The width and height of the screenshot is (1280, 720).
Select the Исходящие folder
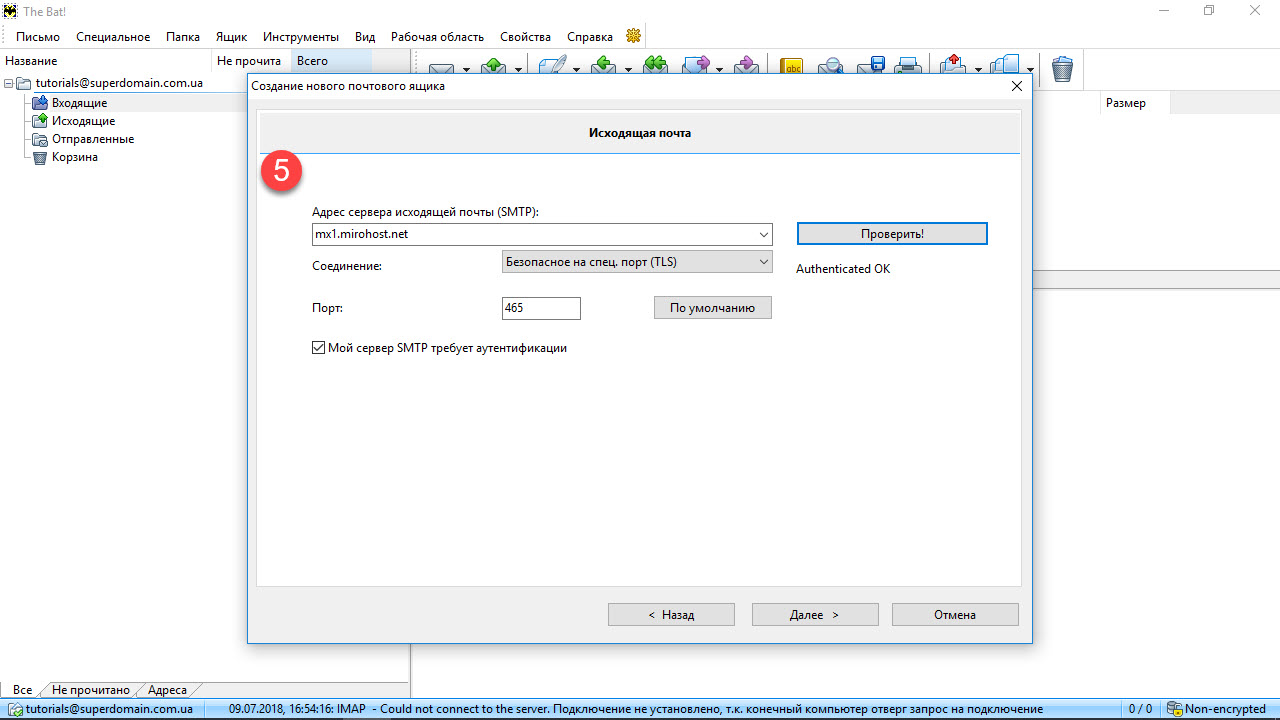point(83,121)
